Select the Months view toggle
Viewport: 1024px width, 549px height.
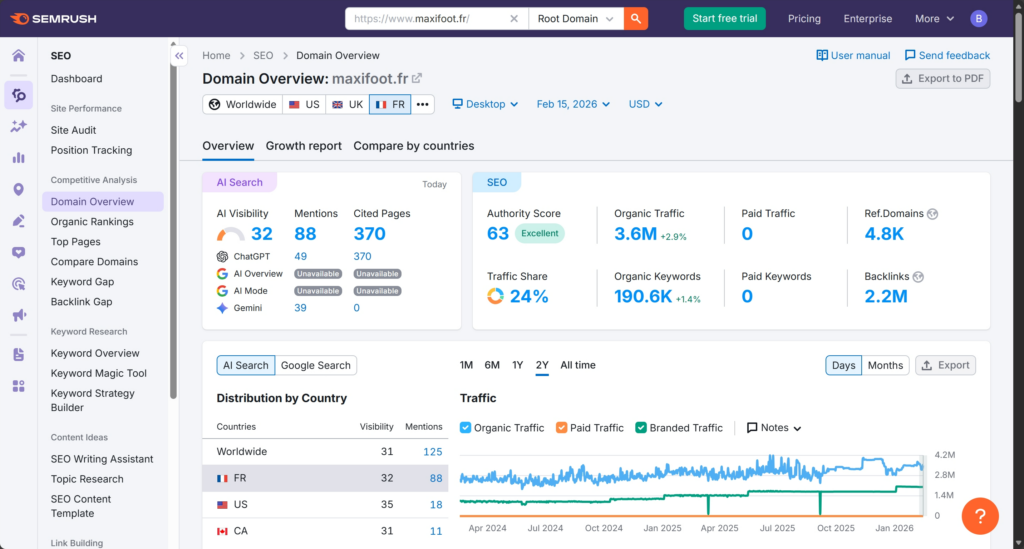pyautogui.click(x=885, y=365)
